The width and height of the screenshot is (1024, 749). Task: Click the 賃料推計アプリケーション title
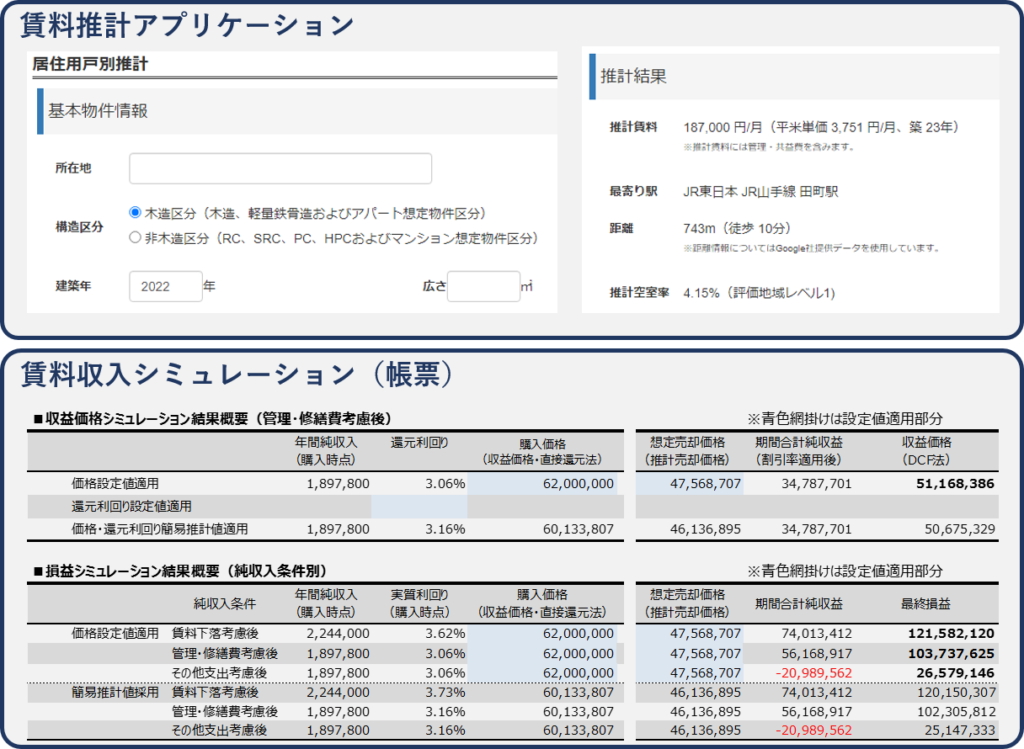point(187,25)
